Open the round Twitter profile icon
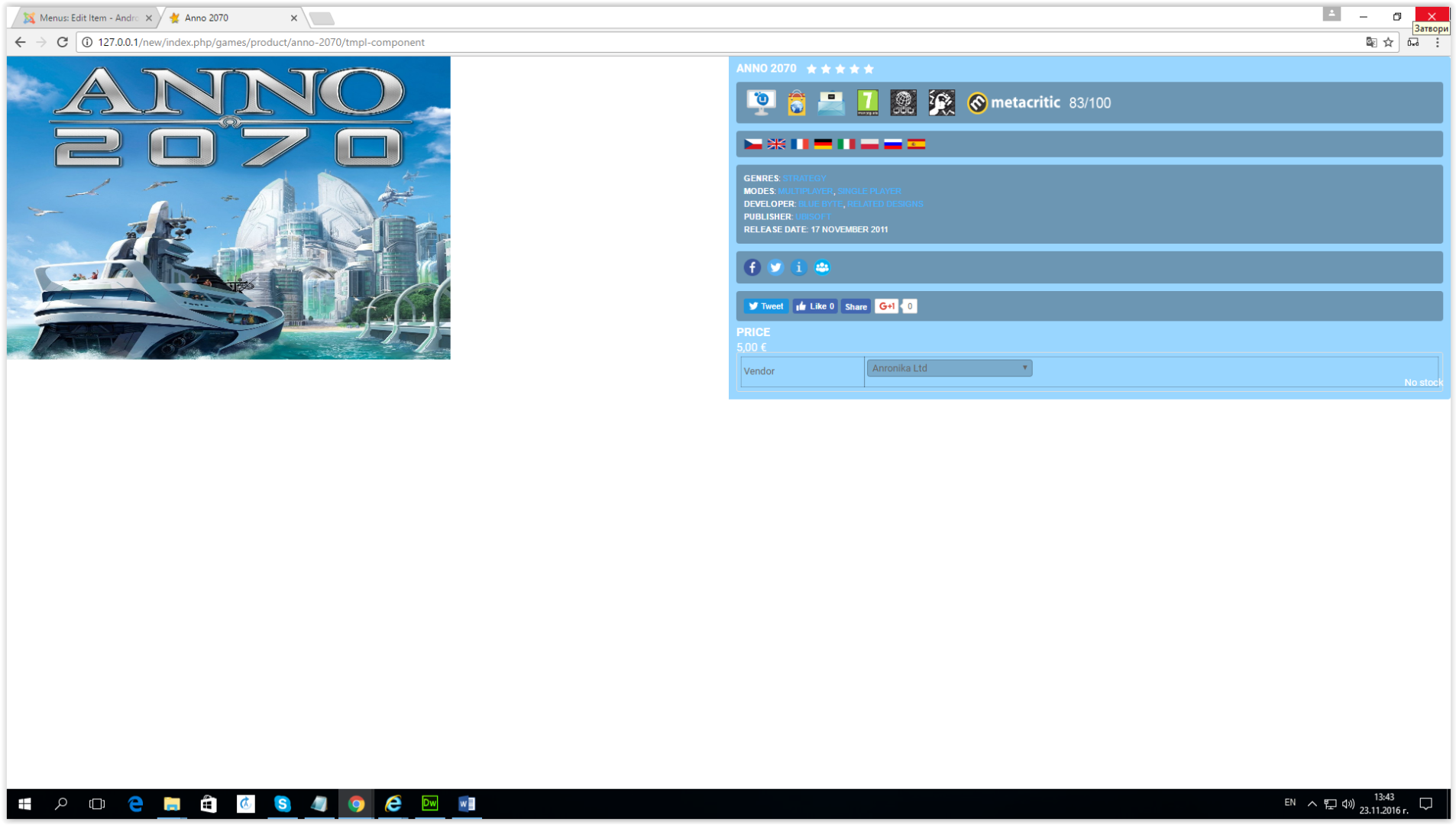The height and width of the screenshot is (825, 1456). click(775, 267)
